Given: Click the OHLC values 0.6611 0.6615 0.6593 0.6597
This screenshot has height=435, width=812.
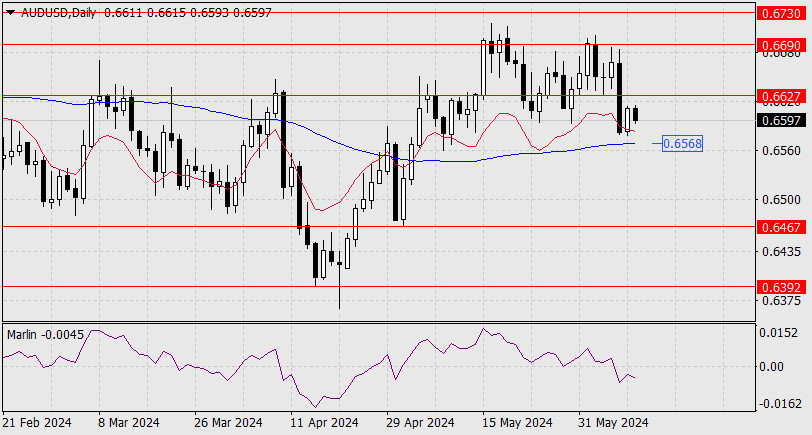Looking at the screenshot, I should pos(187,13).
